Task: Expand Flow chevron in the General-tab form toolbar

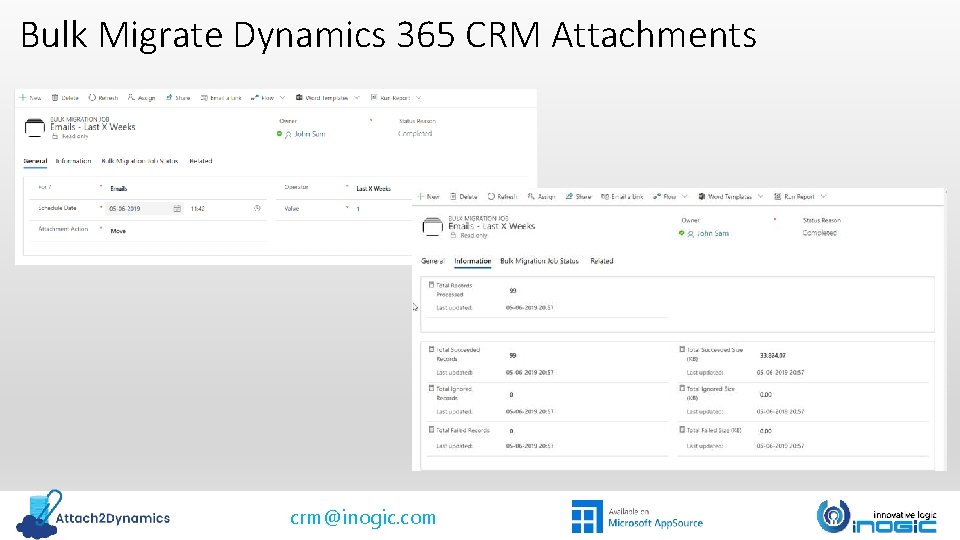Action: pyautogui.click(x=282, y=97)
